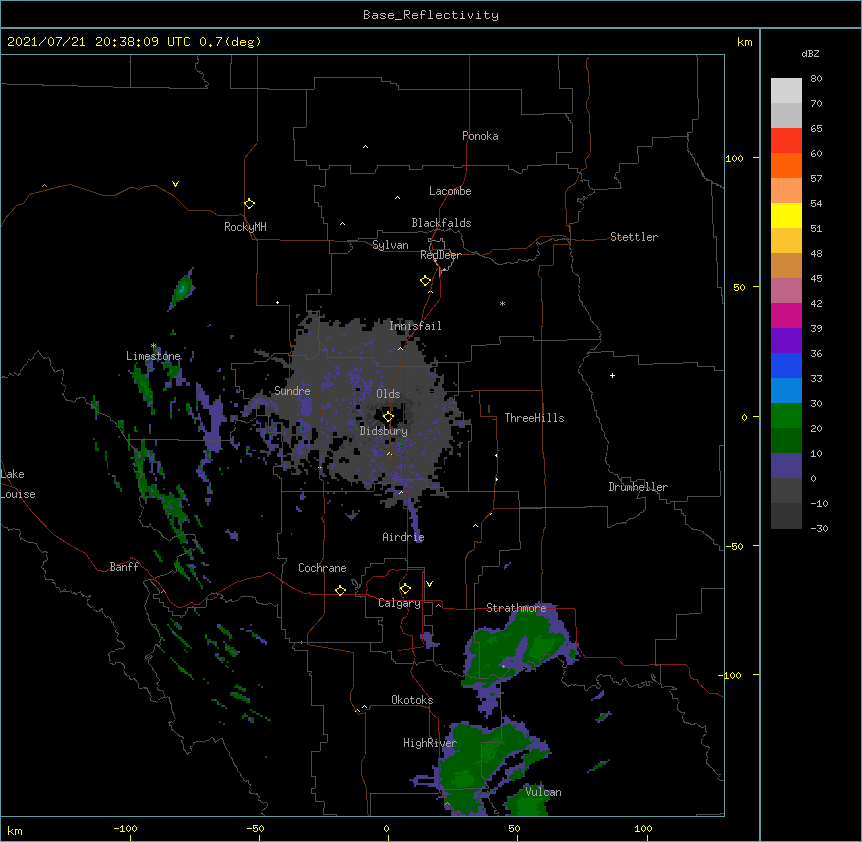Click the Lacombe city label

(450, 191)
